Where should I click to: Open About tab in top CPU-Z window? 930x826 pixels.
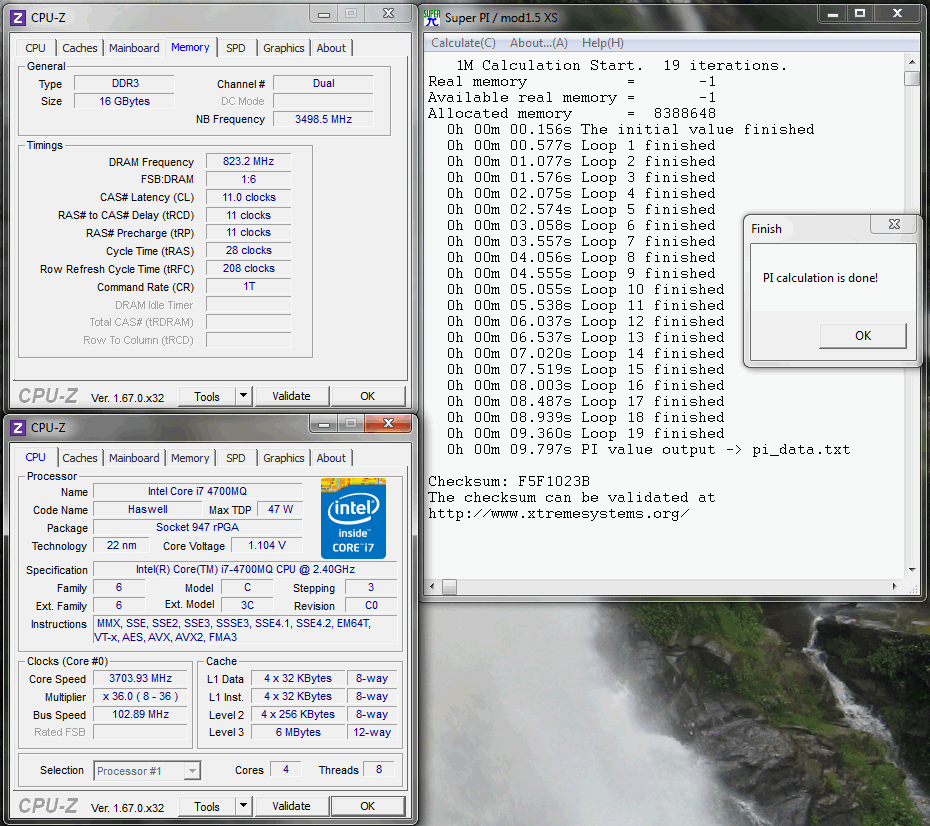pyautogui.click(x=331, y=48)
